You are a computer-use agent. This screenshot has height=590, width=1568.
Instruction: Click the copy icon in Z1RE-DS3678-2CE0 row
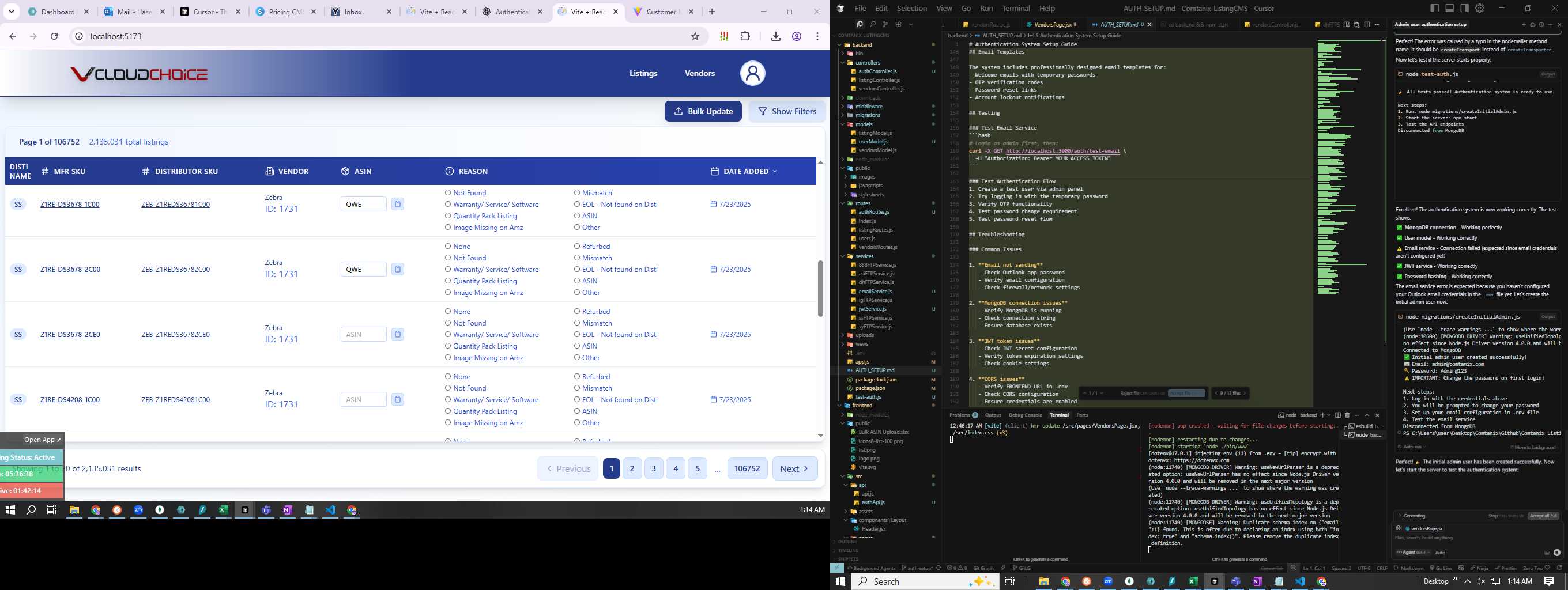tap(398, 335)
